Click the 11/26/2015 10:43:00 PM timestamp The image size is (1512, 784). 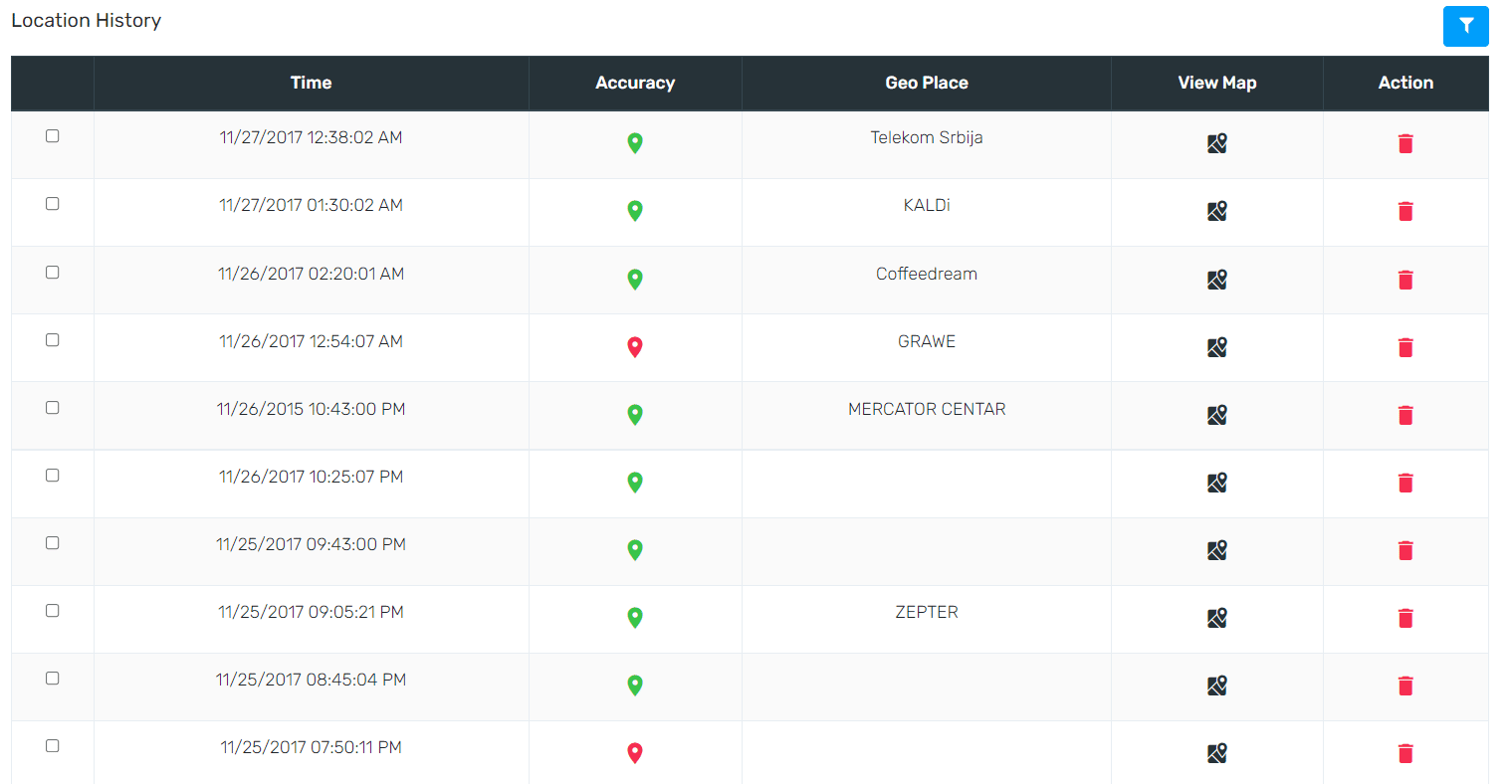coord(312,410)
